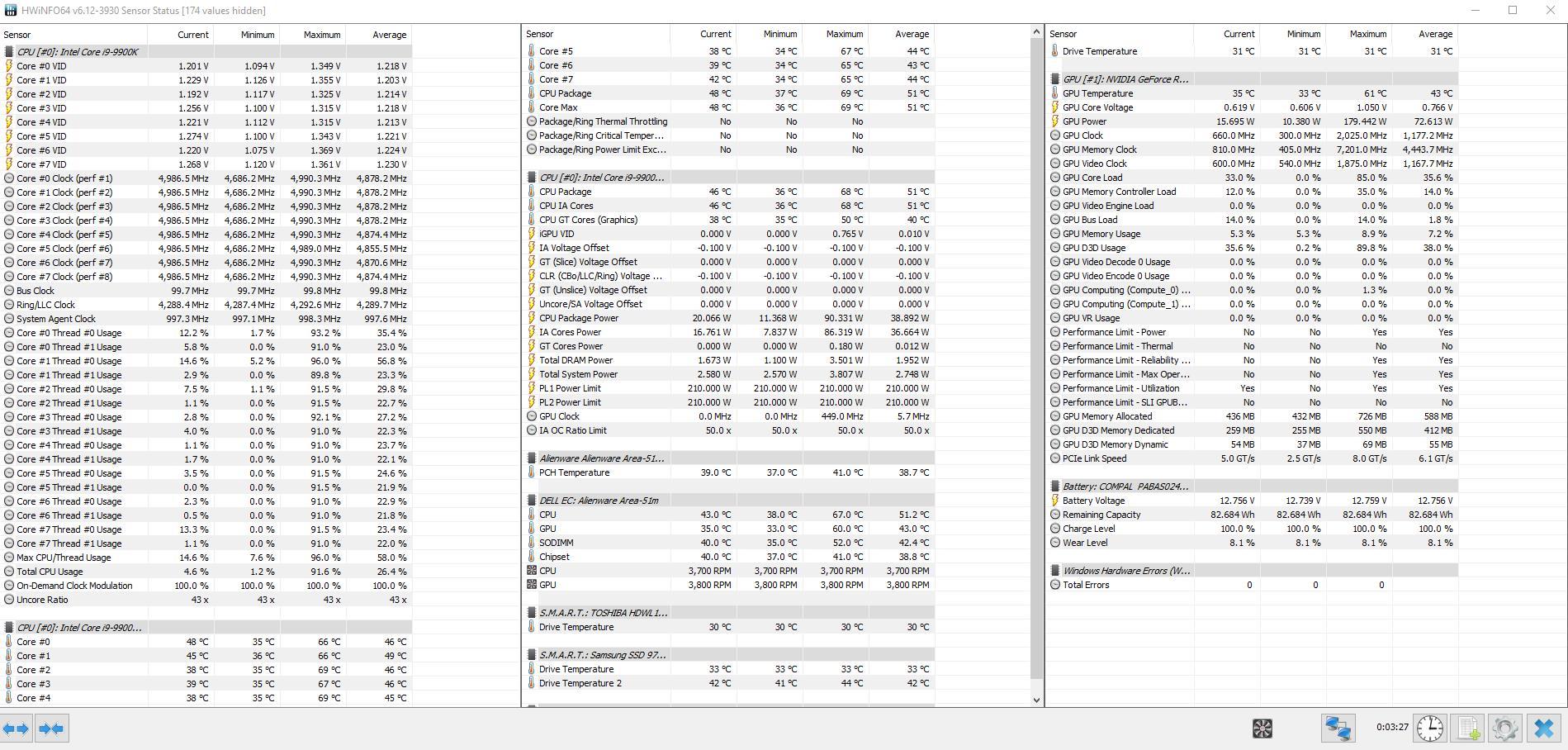Image resolution: width=1568 pixels, height=750 pixels.
Task: Start logging with the spreadsheet plus icon
Action: (x=1468, y=729)
